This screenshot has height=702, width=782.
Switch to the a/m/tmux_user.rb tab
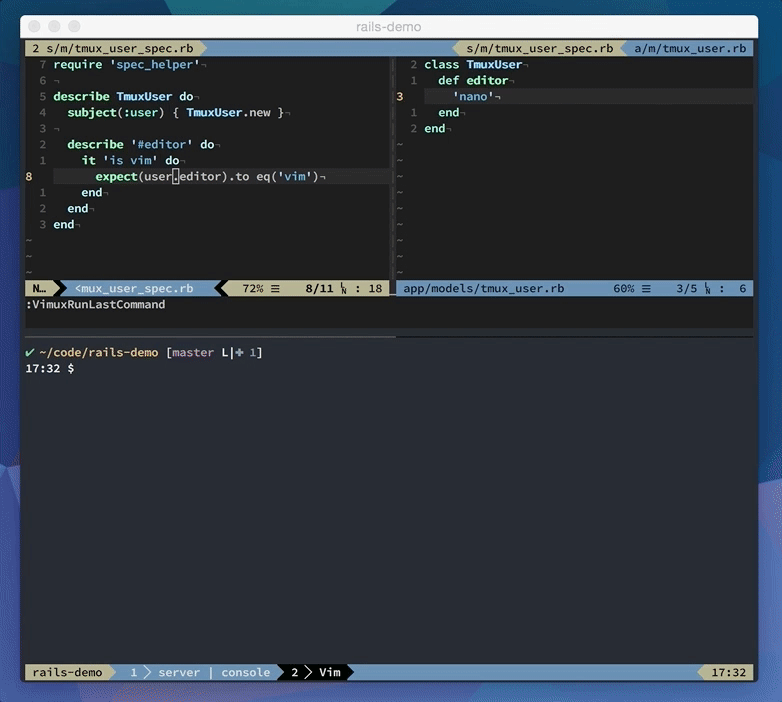tap(690, 48)
